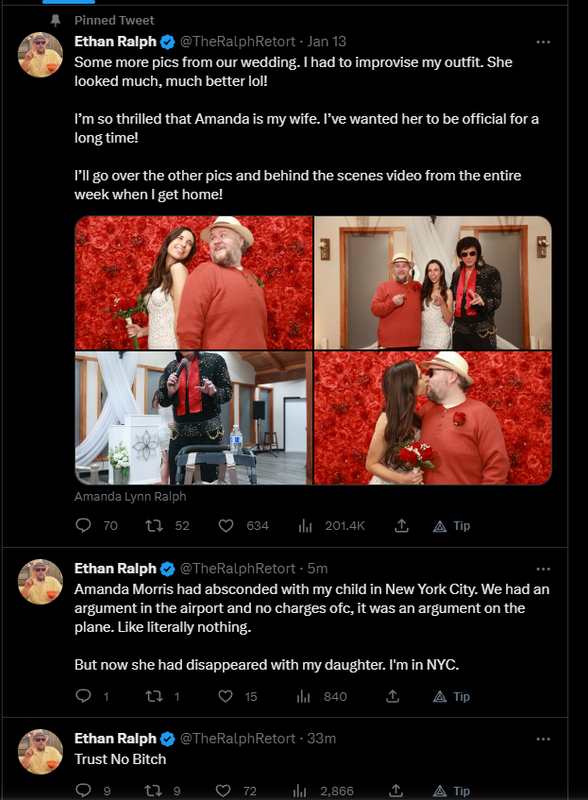Reply to the New York City tweet
This screenshot has height=800, width=588.
[83, 696]
